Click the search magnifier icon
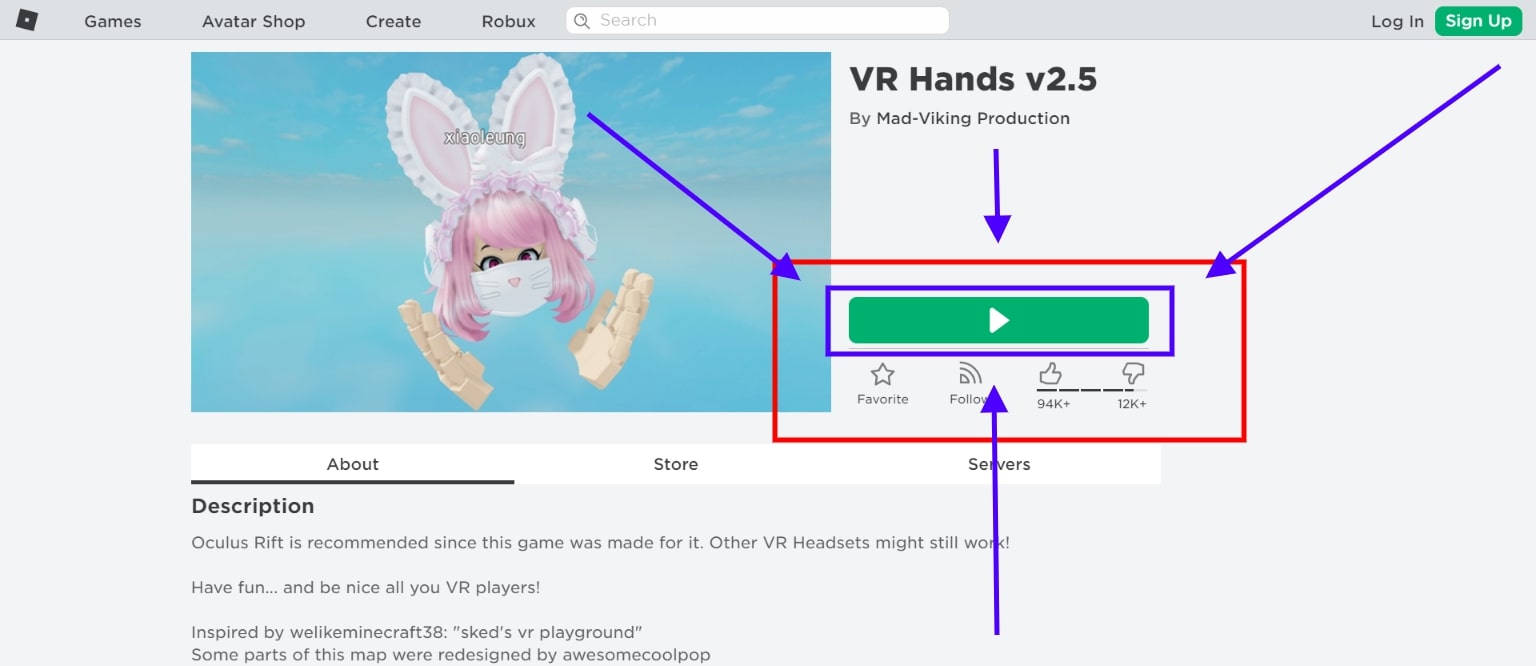Screen dimensions: 1536x666 tap(582, 20)
